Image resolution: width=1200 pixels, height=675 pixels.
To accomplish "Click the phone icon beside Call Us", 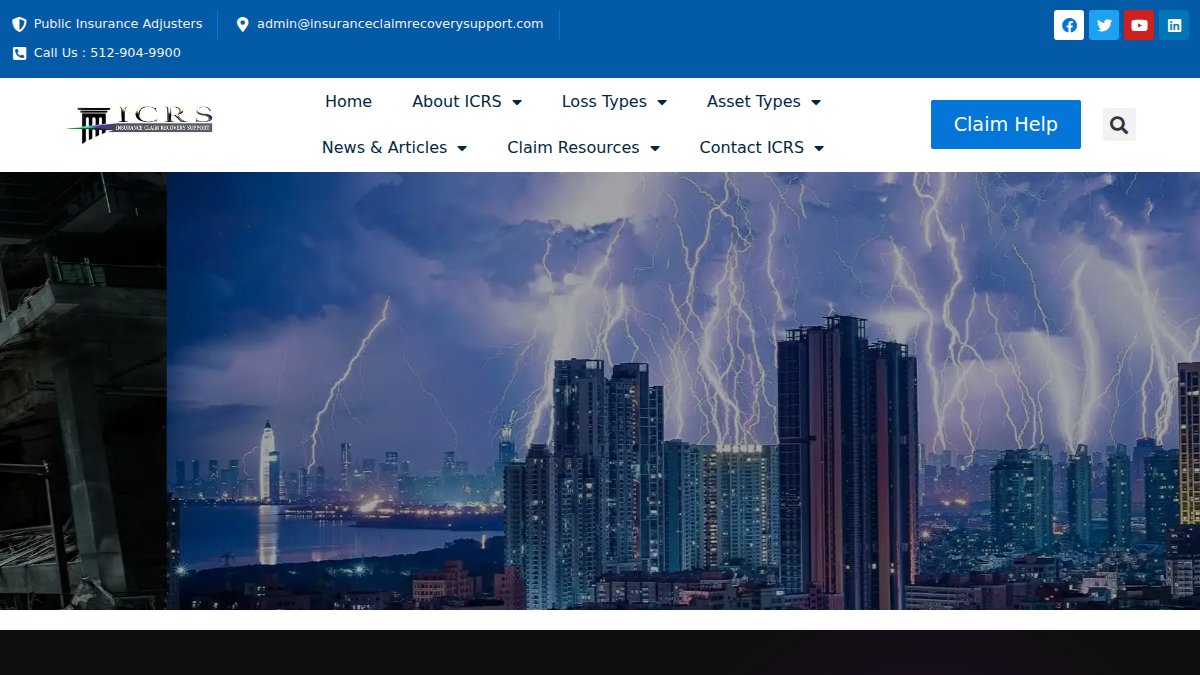I will tap(19, 53).
